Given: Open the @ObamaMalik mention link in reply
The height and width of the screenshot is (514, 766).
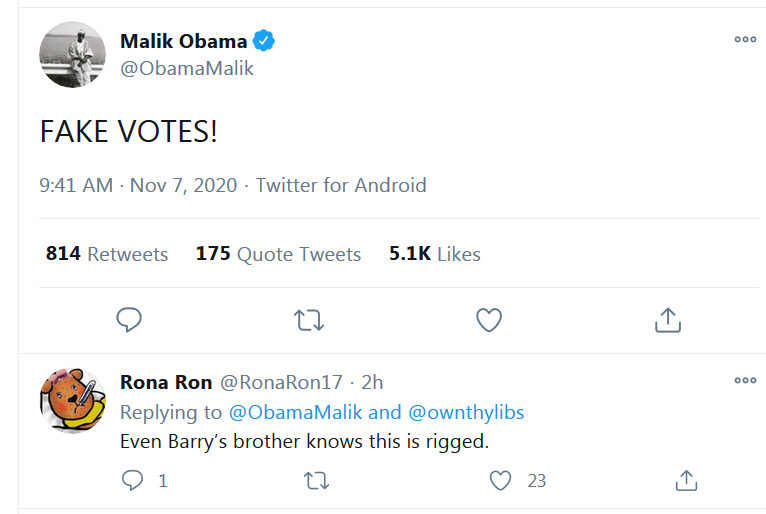Looking at the screenshot, I should tap(296, 412).
